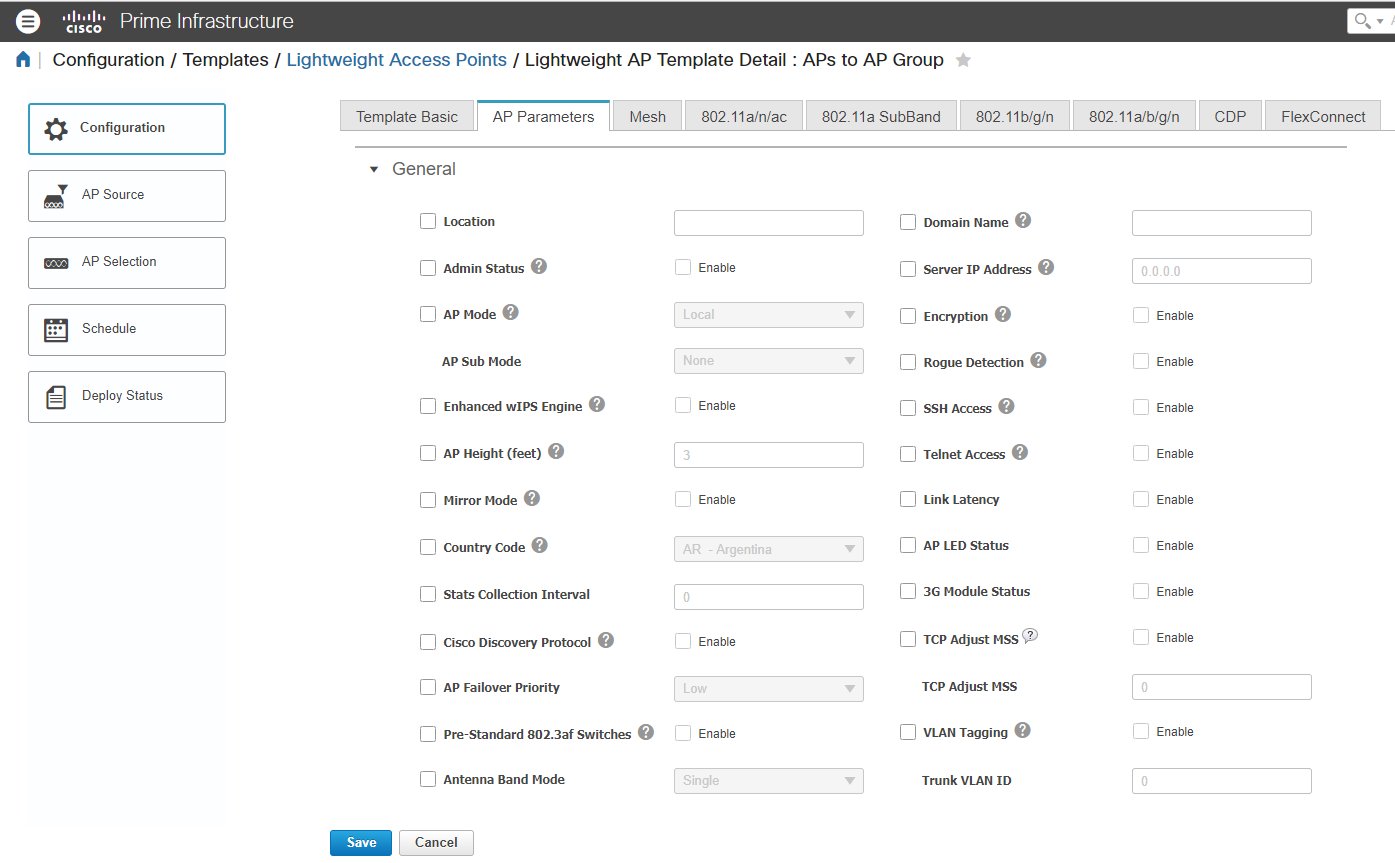Viewport: 1395px width, 863px height.
Task: Open the search box in the top bar
Action: (x=1361, y=20)
